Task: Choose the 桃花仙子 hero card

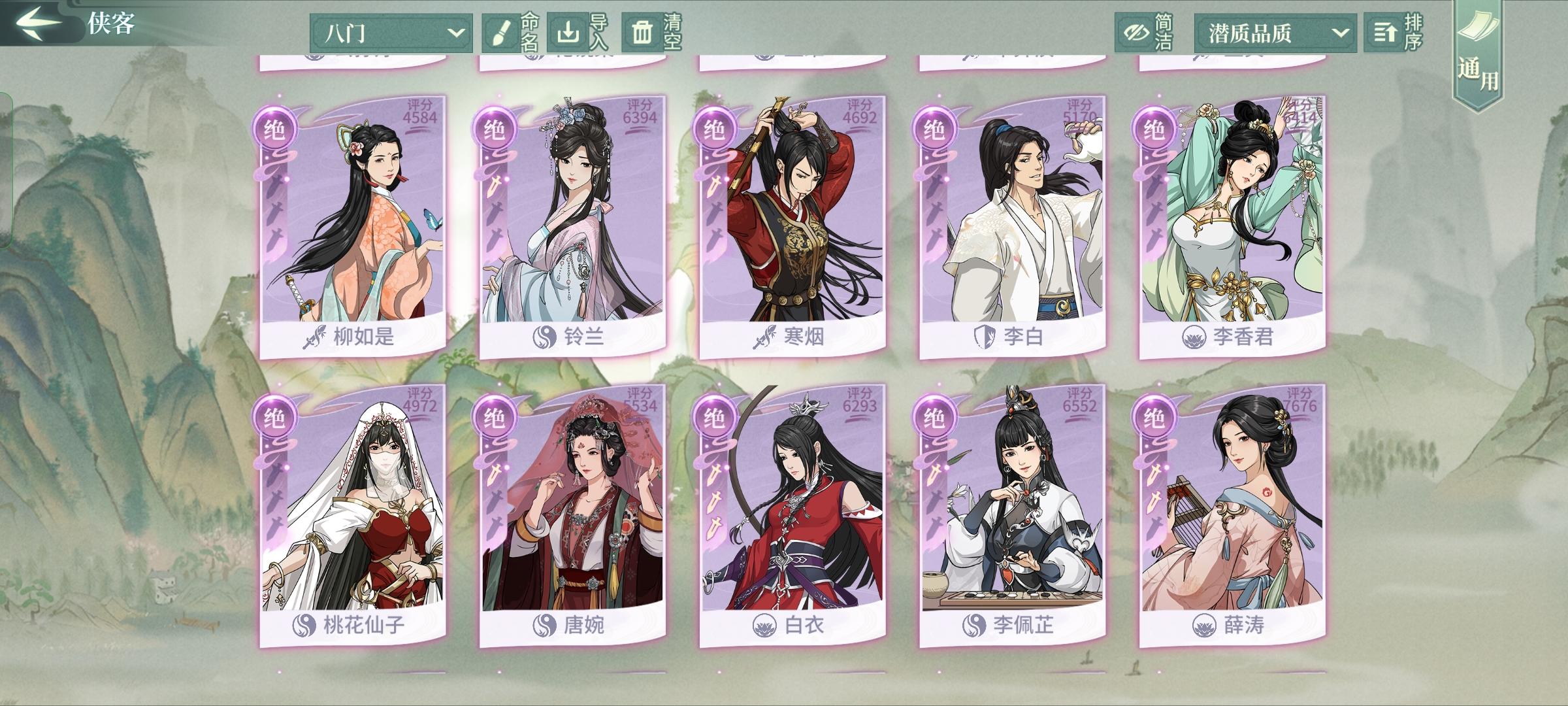Action: coord(353,515)
